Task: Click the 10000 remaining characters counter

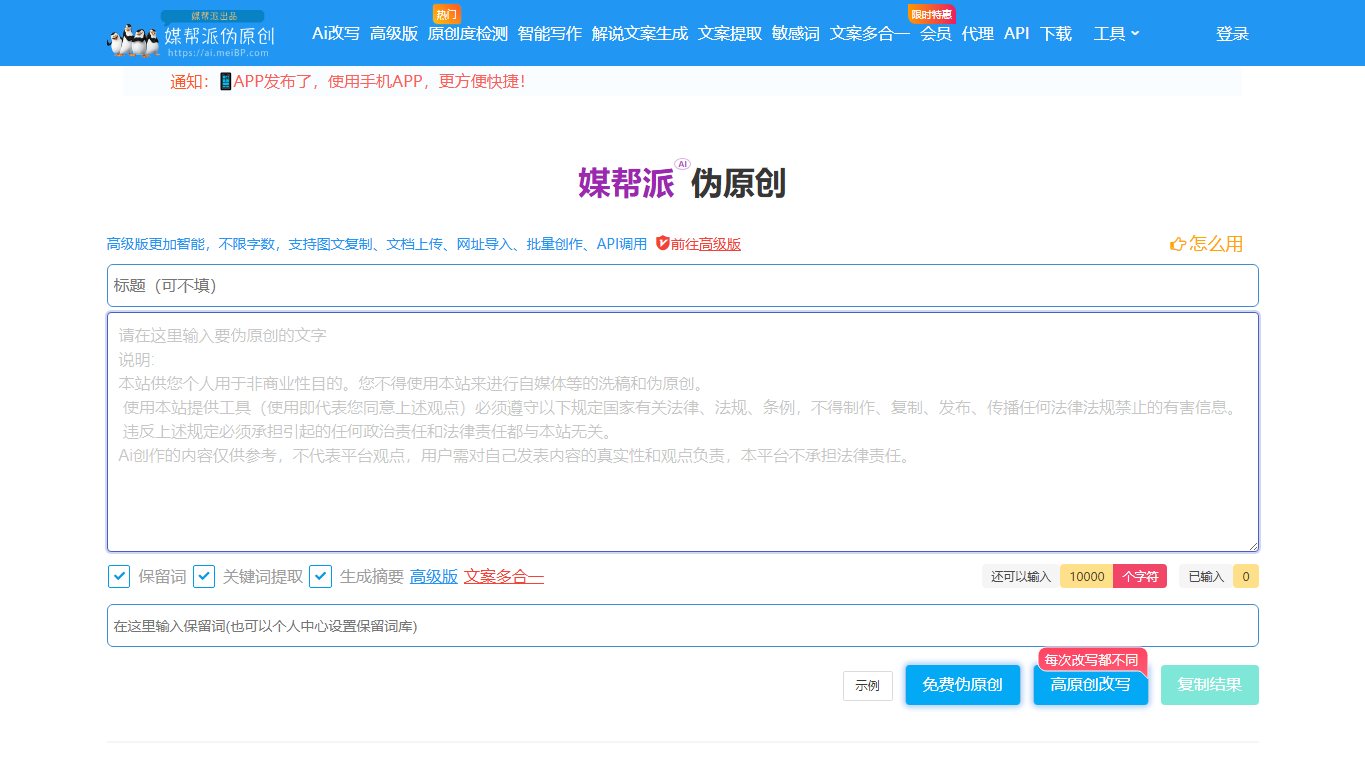Action: point(1087,576)
